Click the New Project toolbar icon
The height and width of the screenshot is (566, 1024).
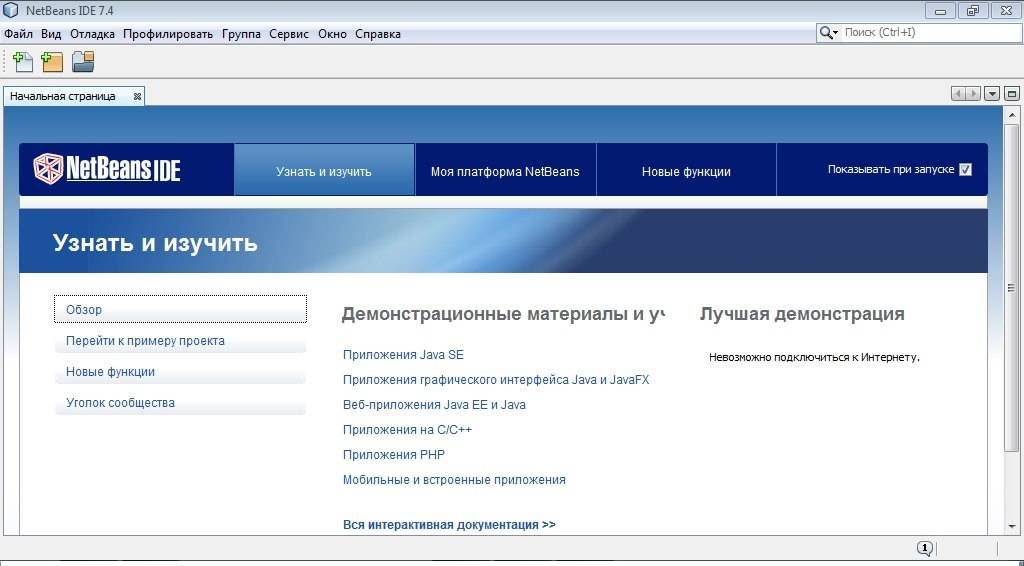[x=52, y=62]
